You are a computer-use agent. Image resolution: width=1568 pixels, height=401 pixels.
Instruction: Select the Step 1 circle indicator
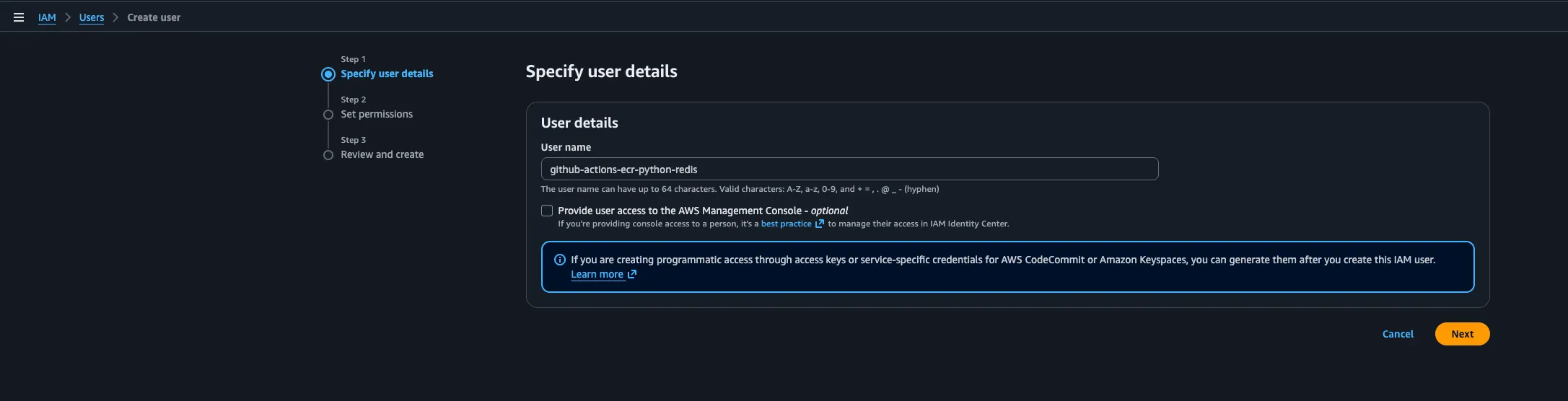(x=328, y=74)
